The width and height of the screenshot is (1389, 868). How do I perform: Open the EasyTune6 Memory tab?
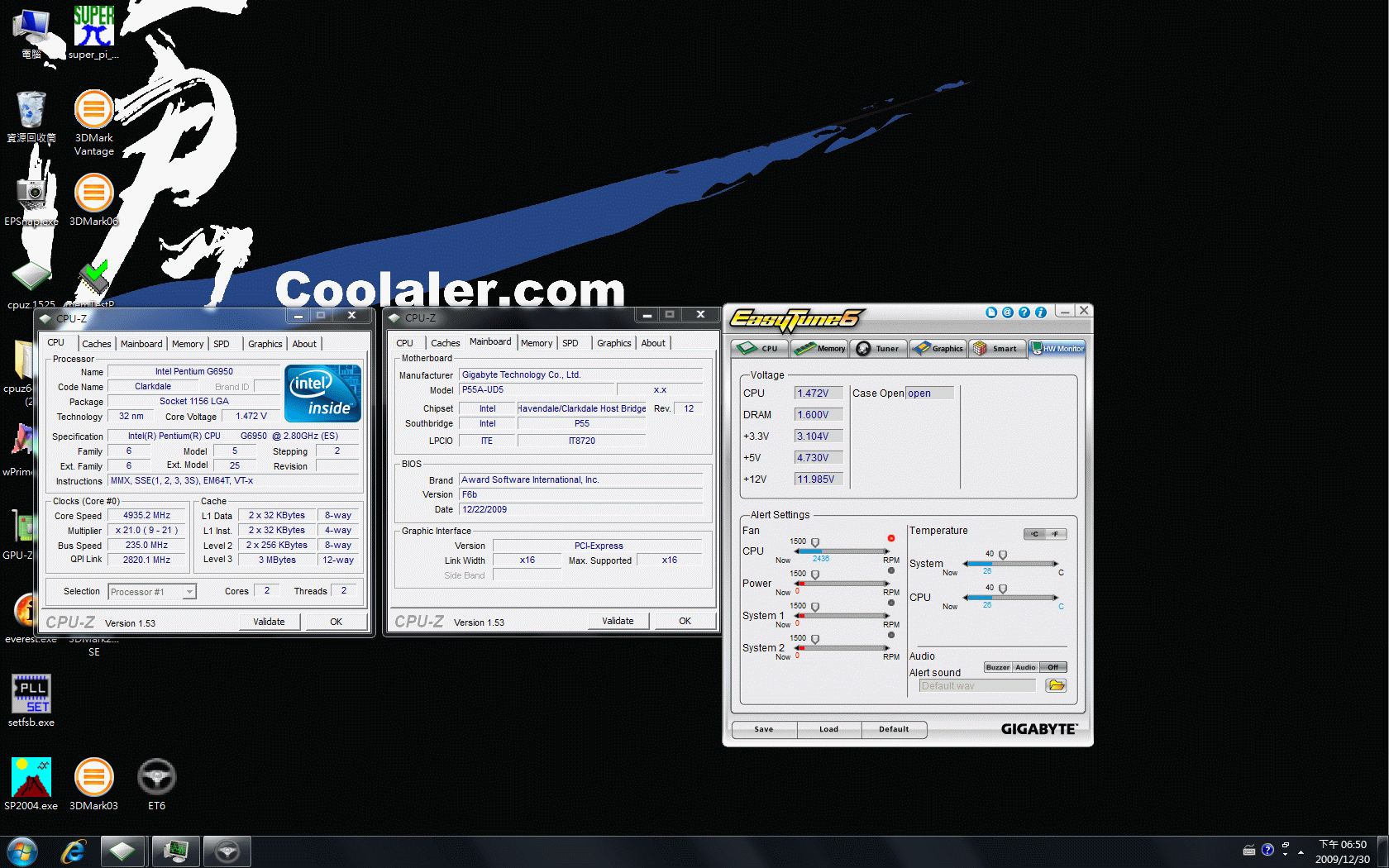pos(819,348)
